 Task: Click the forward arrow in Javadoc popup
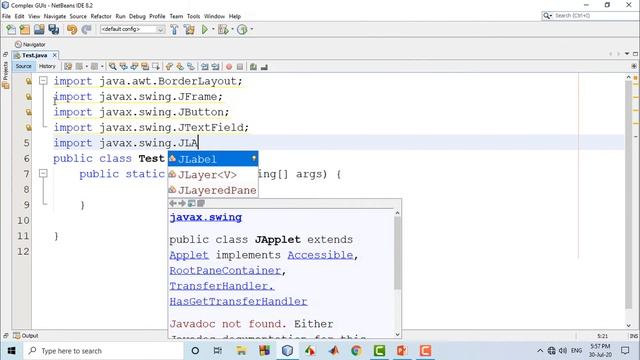[182, 203]
